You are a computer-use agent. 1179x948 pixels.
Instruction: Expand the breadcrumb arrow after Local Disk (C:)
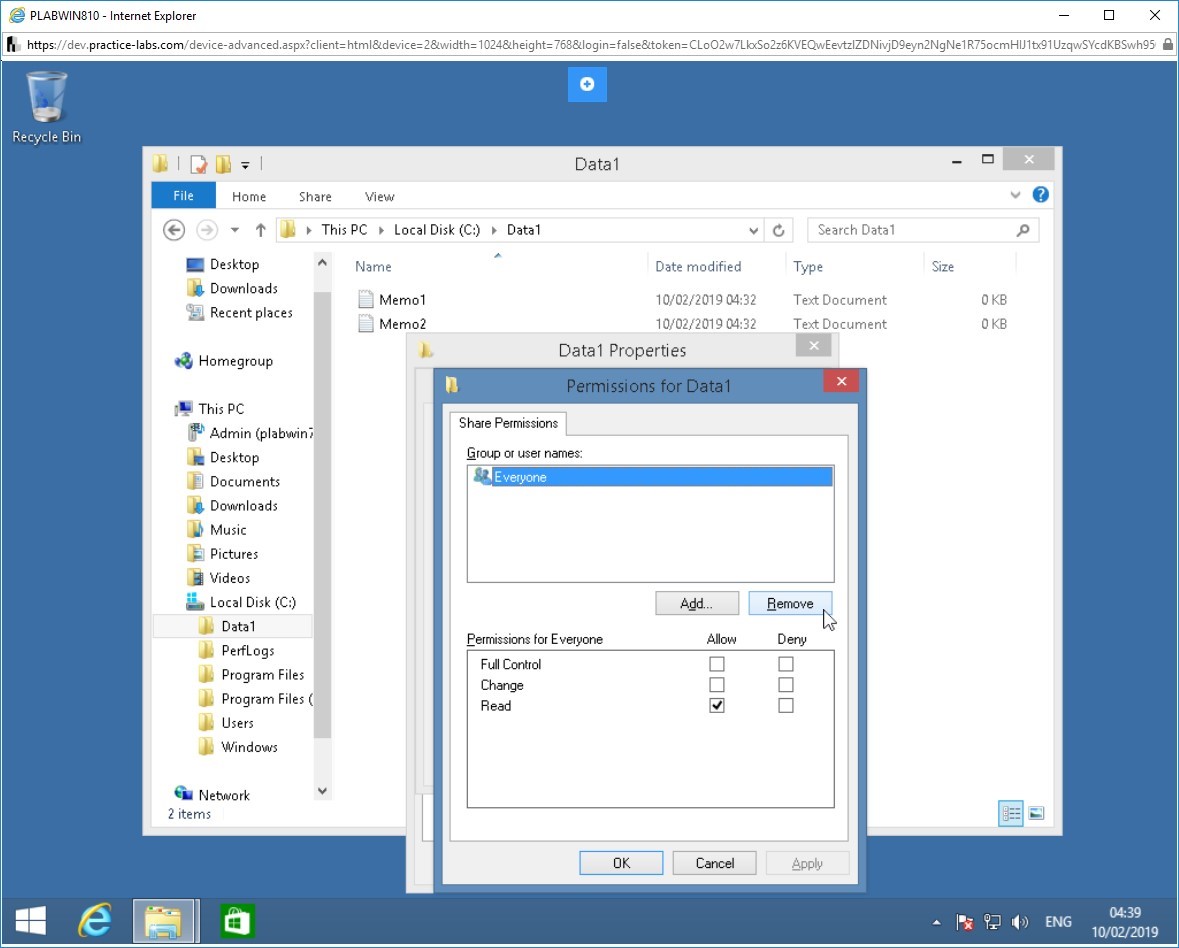pyautogui.click(x=494, y=230)
